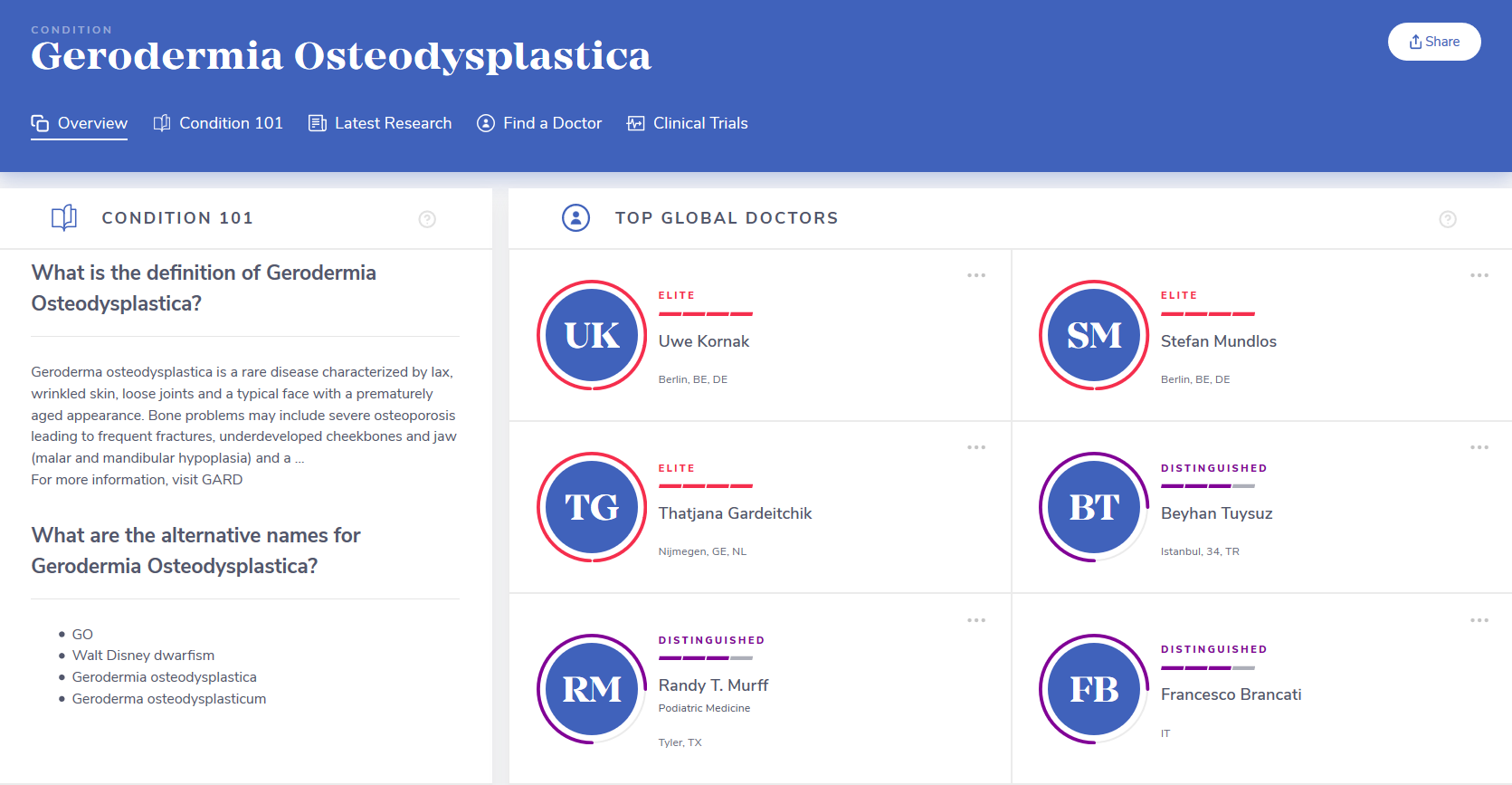1512x785 pixels.
Task: Open more options for Thatjana Gardeitchik
Action: 976,447
